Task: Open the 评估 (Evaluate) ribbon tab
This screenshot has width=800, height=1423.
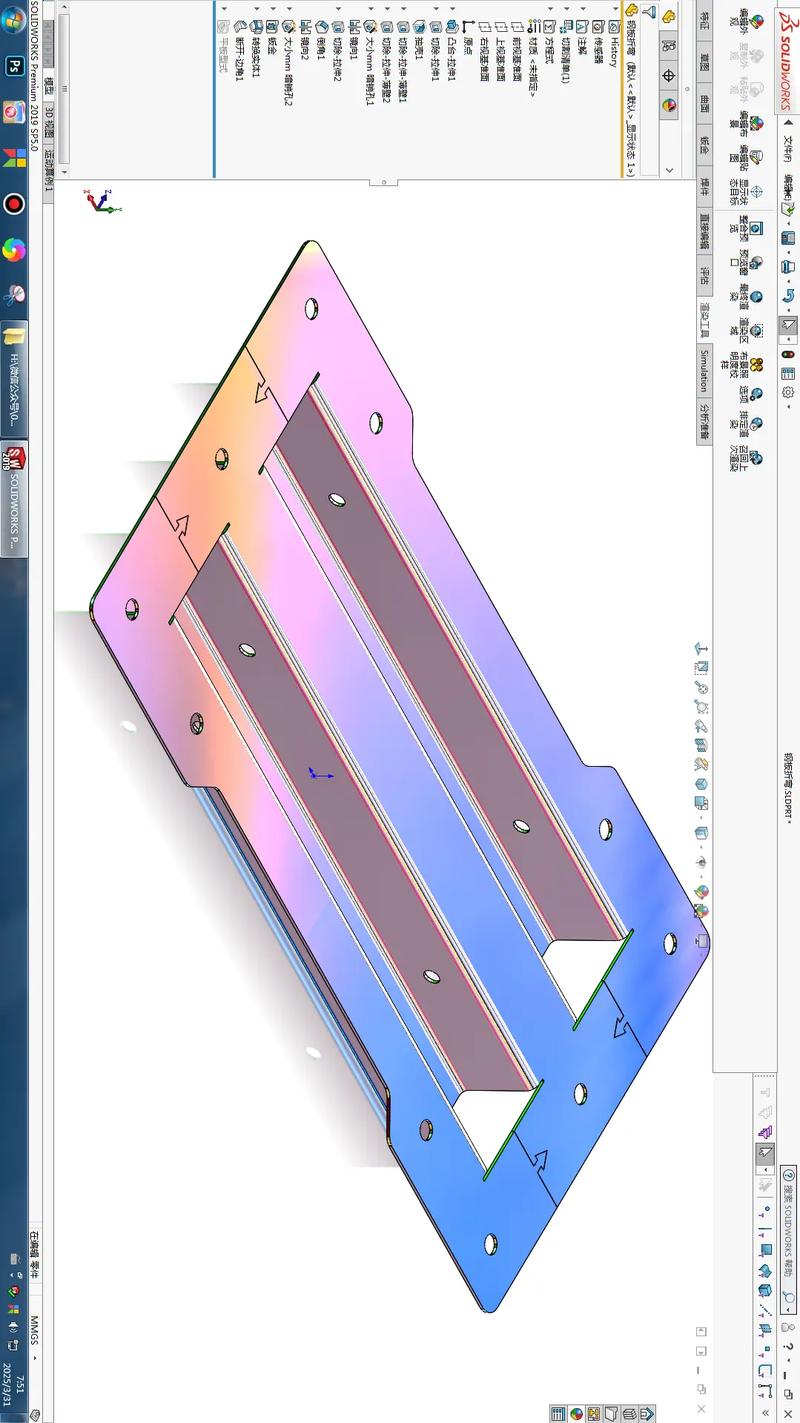Action: (x=704, y=275)
